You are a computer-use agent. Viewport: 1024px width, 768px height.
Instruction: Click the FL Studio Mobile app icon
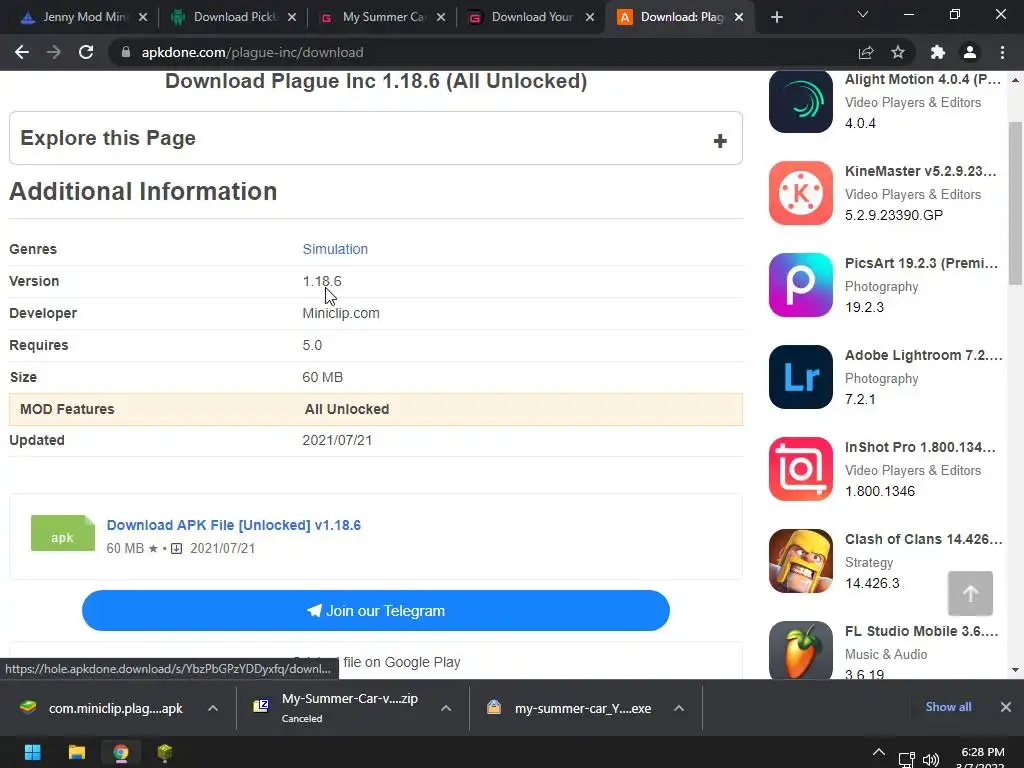pos(801,650)
